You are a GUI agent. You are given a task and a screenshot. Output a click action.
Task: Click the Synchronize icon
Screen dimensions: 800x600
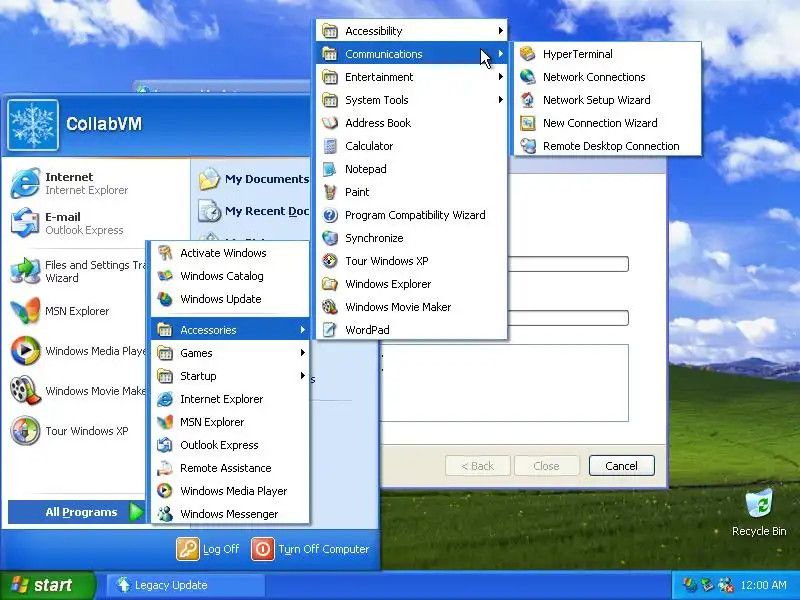[x=330, y=238]
